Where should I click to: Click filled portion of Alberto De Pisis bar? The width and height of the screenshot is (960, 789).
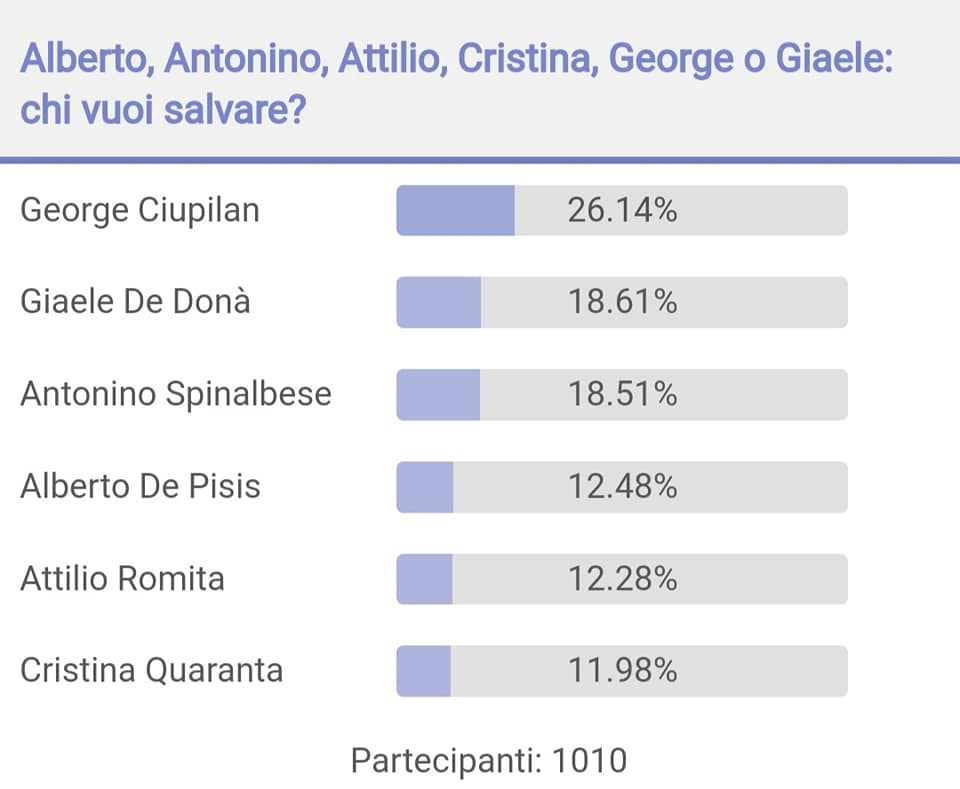pyautogui.click(x=425, y=487)
